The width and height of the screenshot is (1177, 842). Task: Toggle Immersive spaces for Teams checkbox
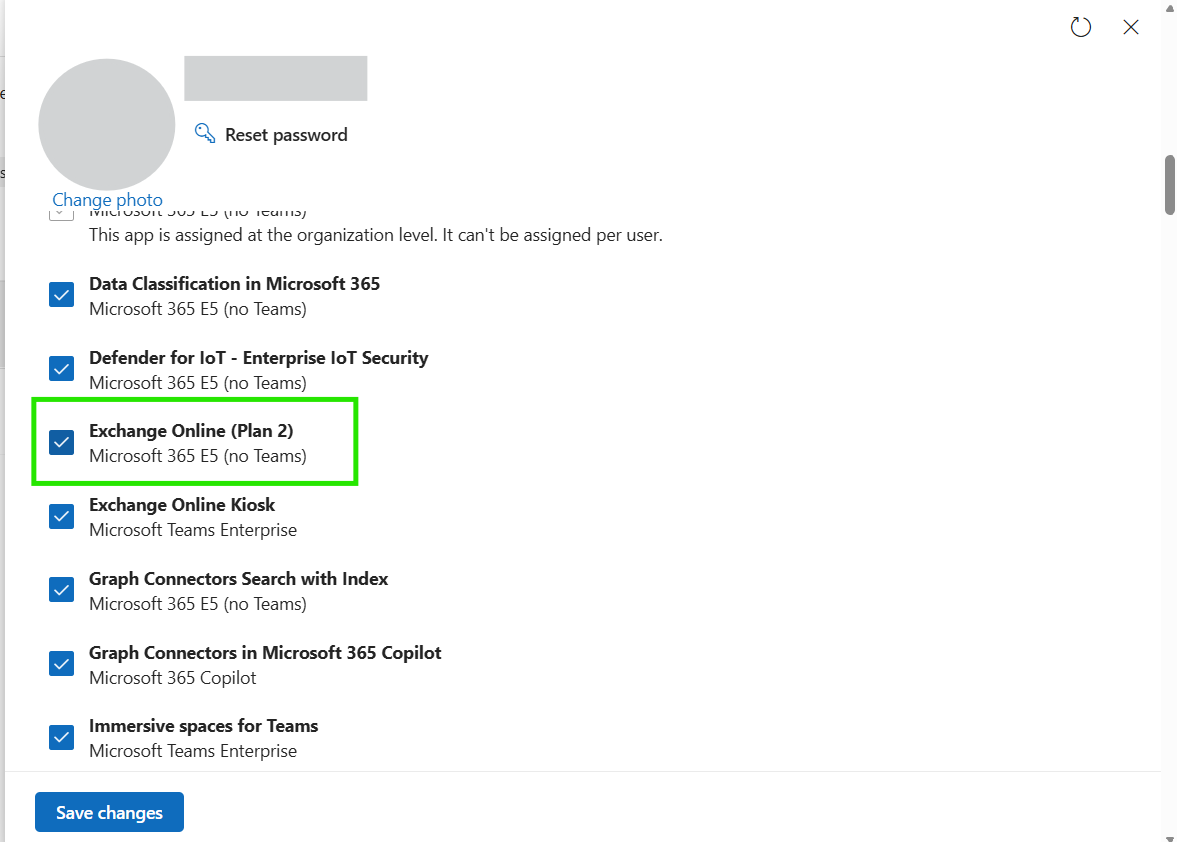[62, 737]
